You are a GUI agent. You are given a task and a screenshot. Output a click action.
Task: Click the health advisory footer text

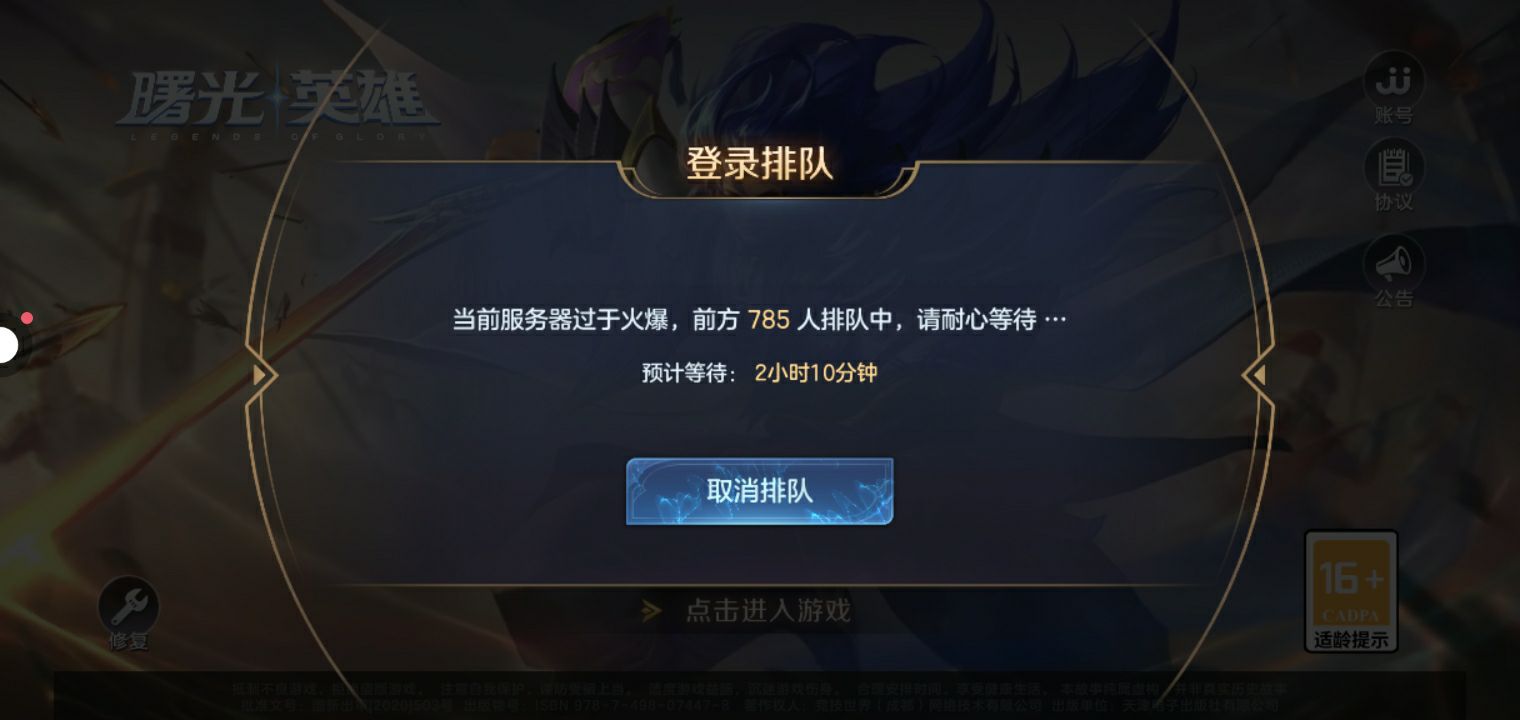760,697
